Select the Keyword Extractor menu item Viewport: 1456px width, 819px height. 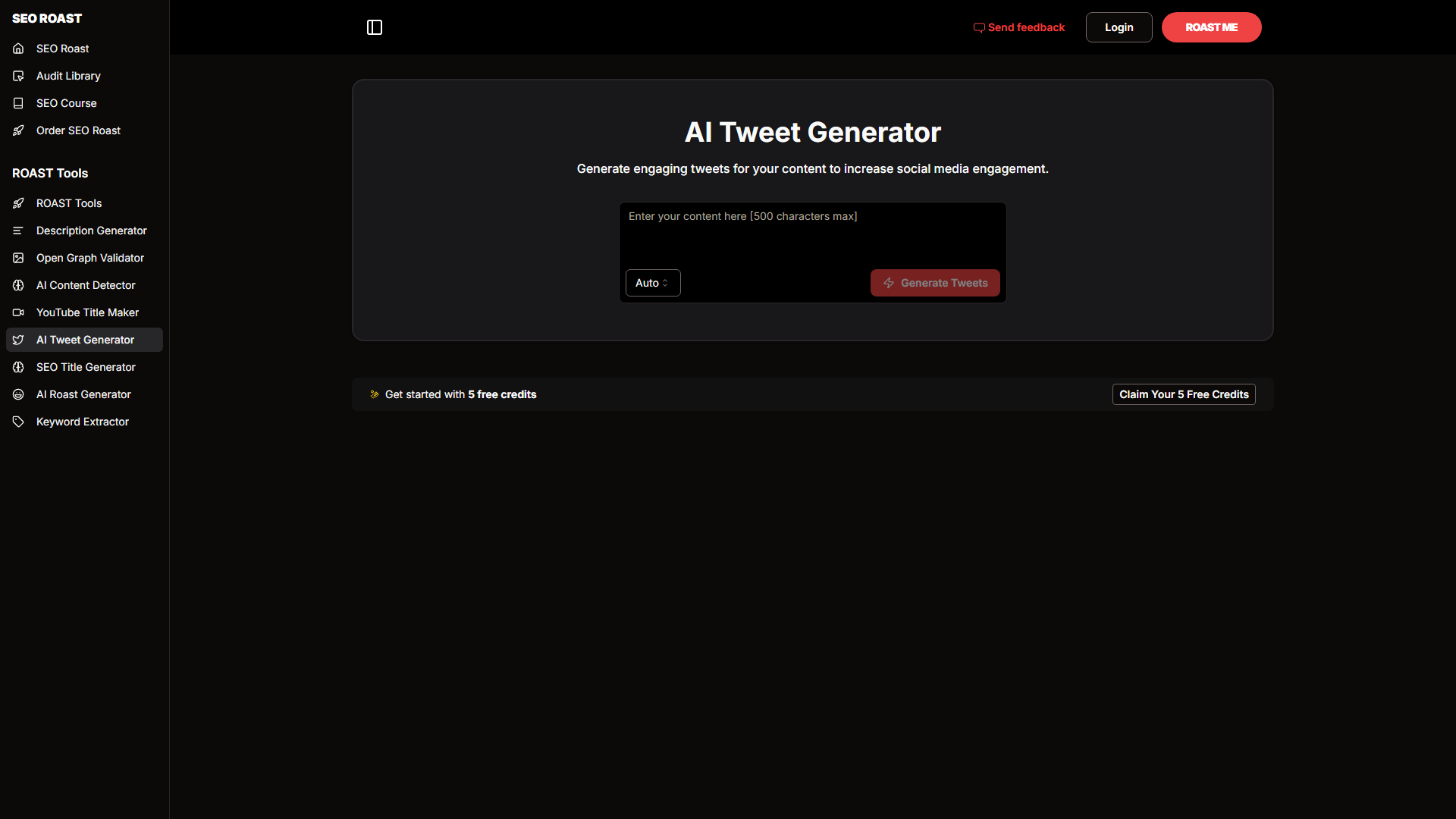click(x=82, y=421)
